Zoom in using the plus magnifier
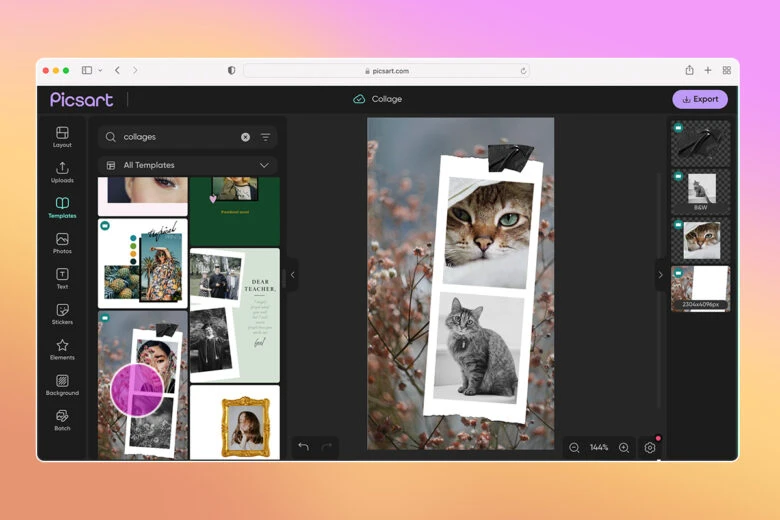Viewport: 780px width, 520px height. tap(624, 448)
